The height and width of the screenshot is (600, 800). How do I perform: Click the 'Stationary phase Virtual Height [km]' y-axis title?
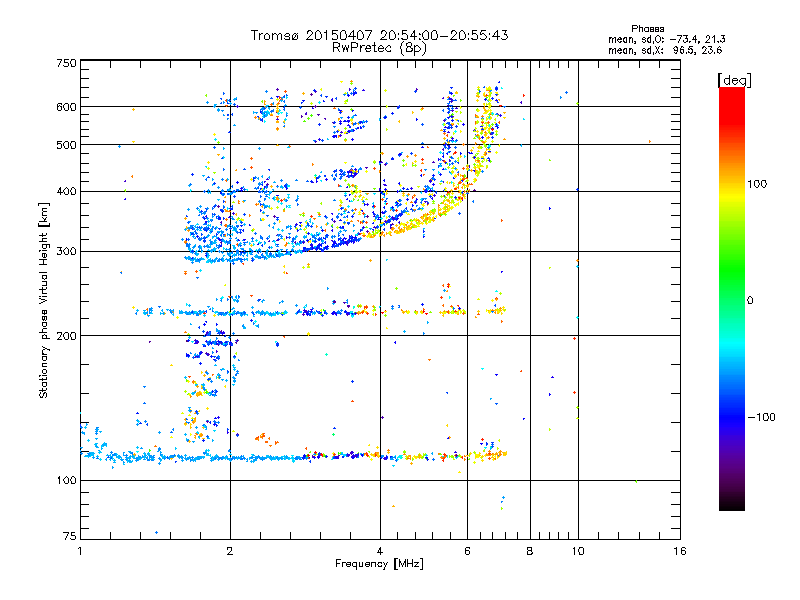44,300
